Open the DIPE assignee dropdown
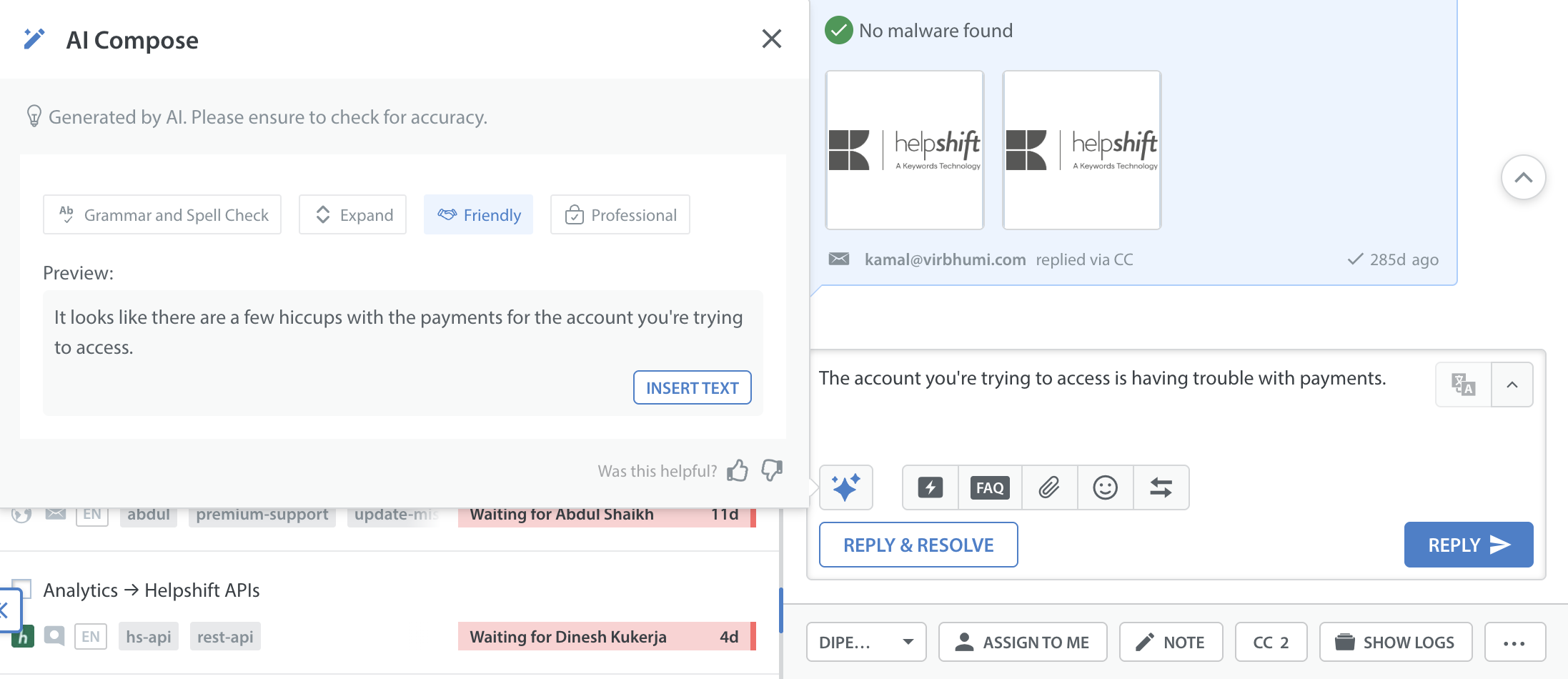The image size is (1568, 679). (865, 642)
